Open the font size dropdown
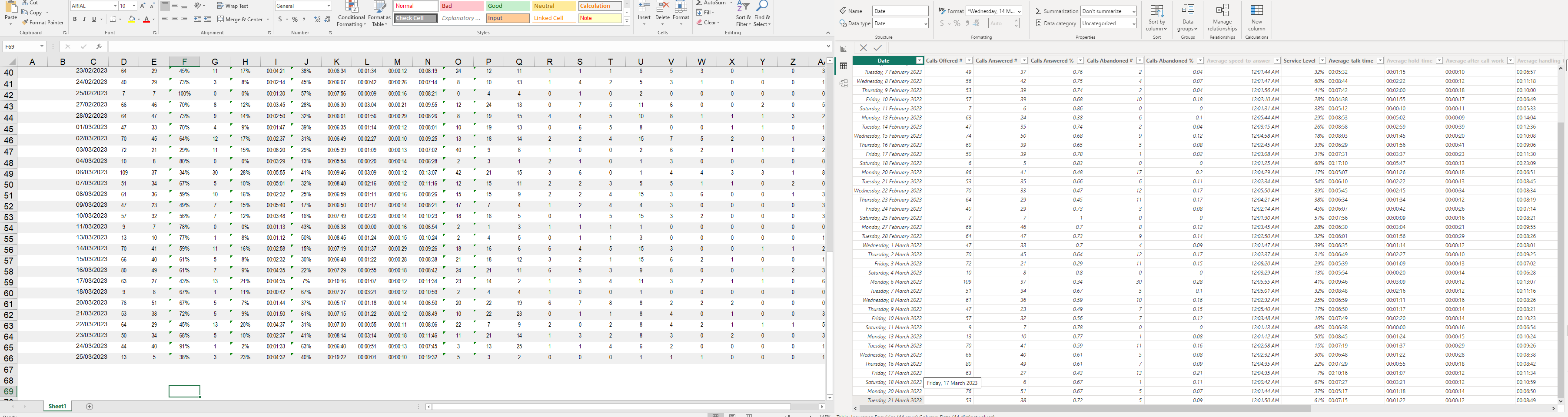Viewport: 1568px width, 417px height. pos(133,6)
